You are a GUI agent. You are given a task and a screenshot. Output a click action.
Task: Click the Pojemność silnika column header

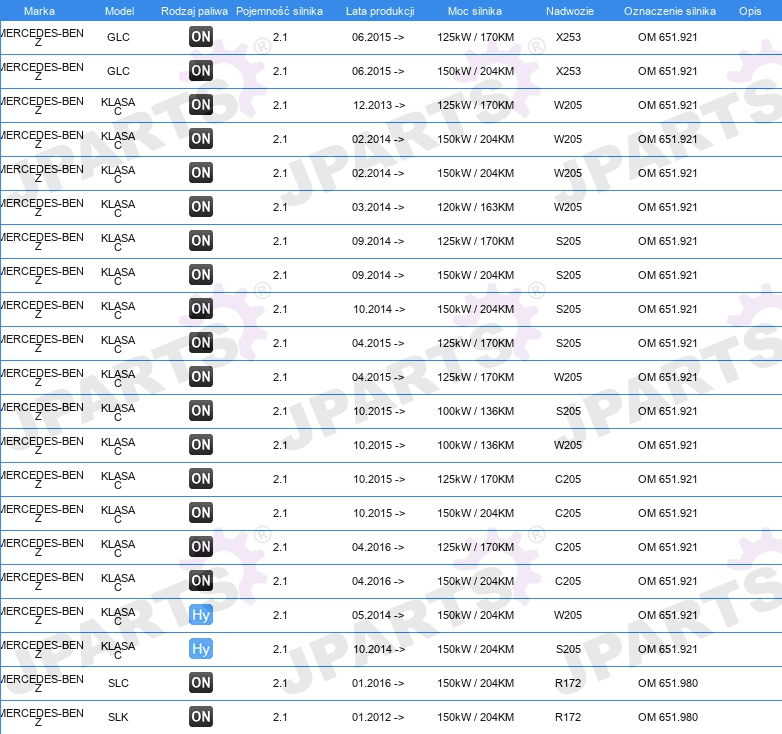click(x=279, y=11)
